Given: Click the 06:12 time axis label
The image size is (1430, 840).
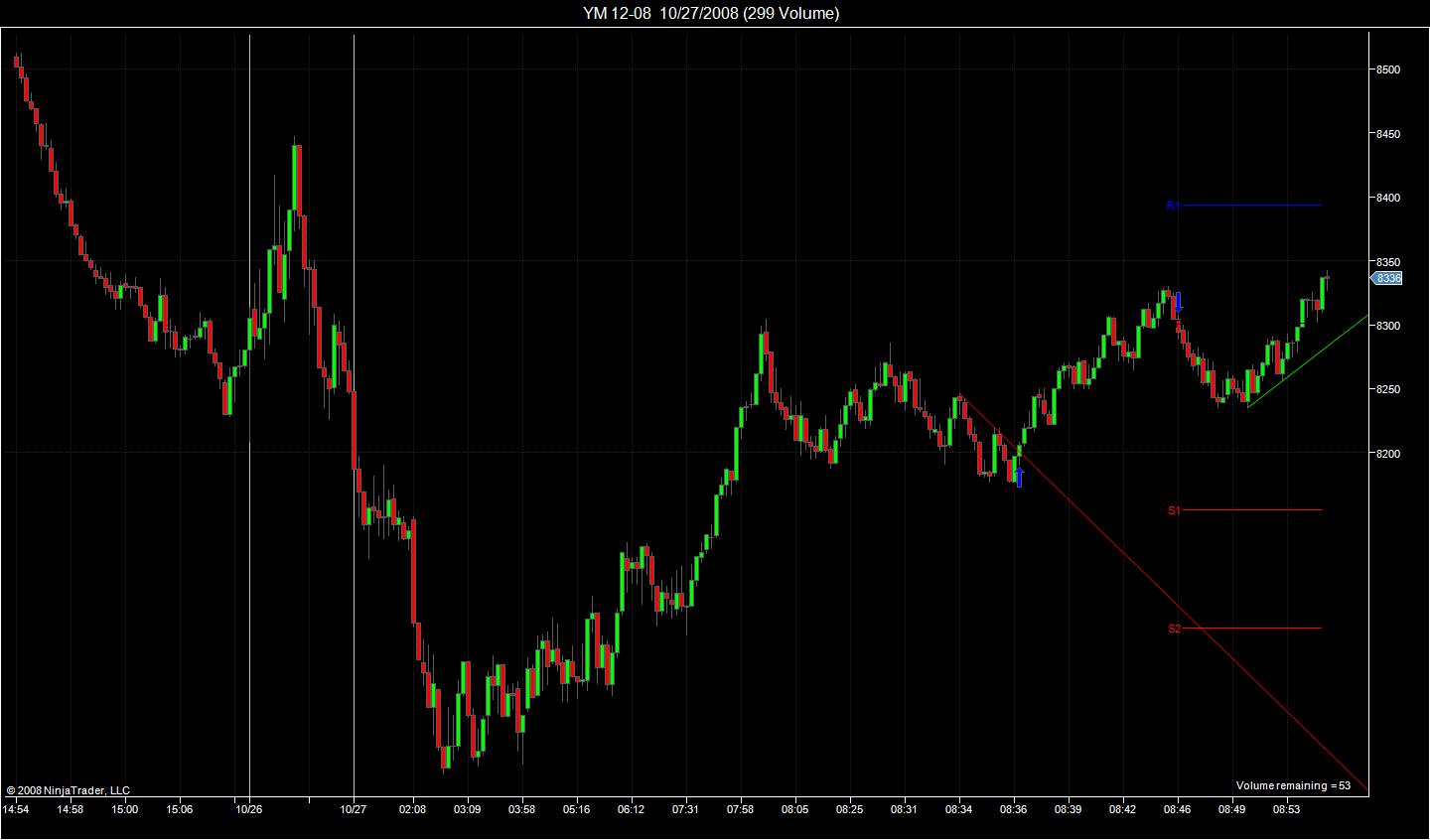Looking at the screenshot, I should coord(631,809).
